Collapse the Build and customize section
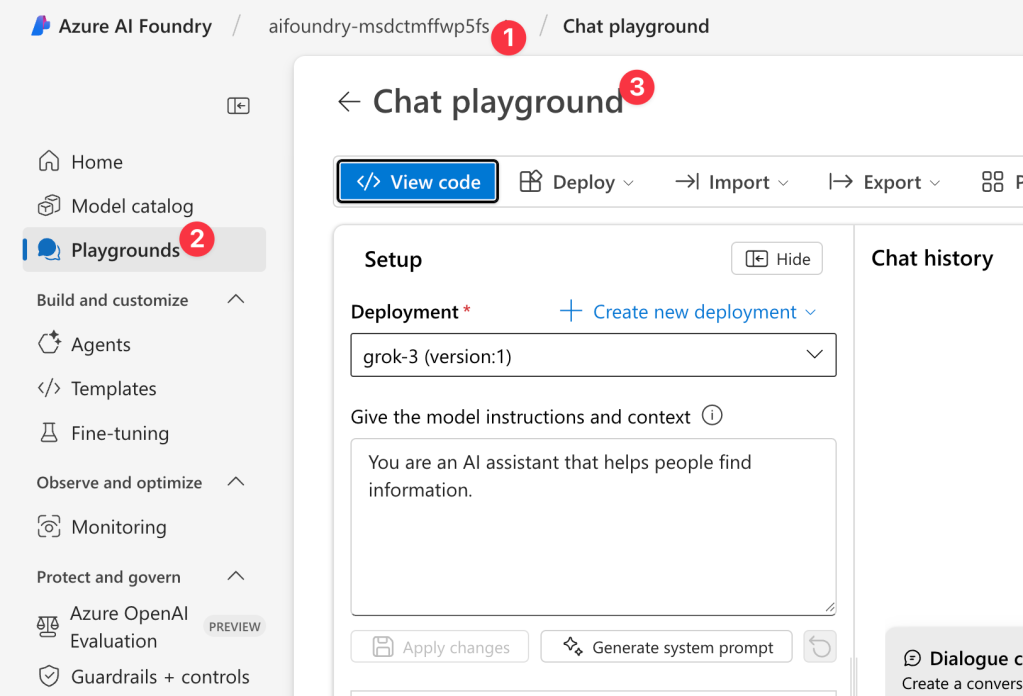1023x696 pixels. coord(236,299)
